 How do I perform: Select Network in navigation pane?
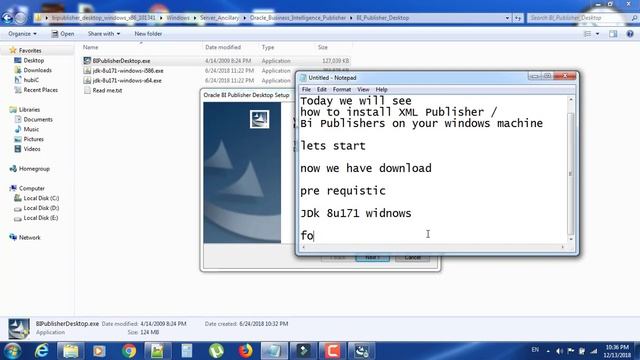point(29,238)
